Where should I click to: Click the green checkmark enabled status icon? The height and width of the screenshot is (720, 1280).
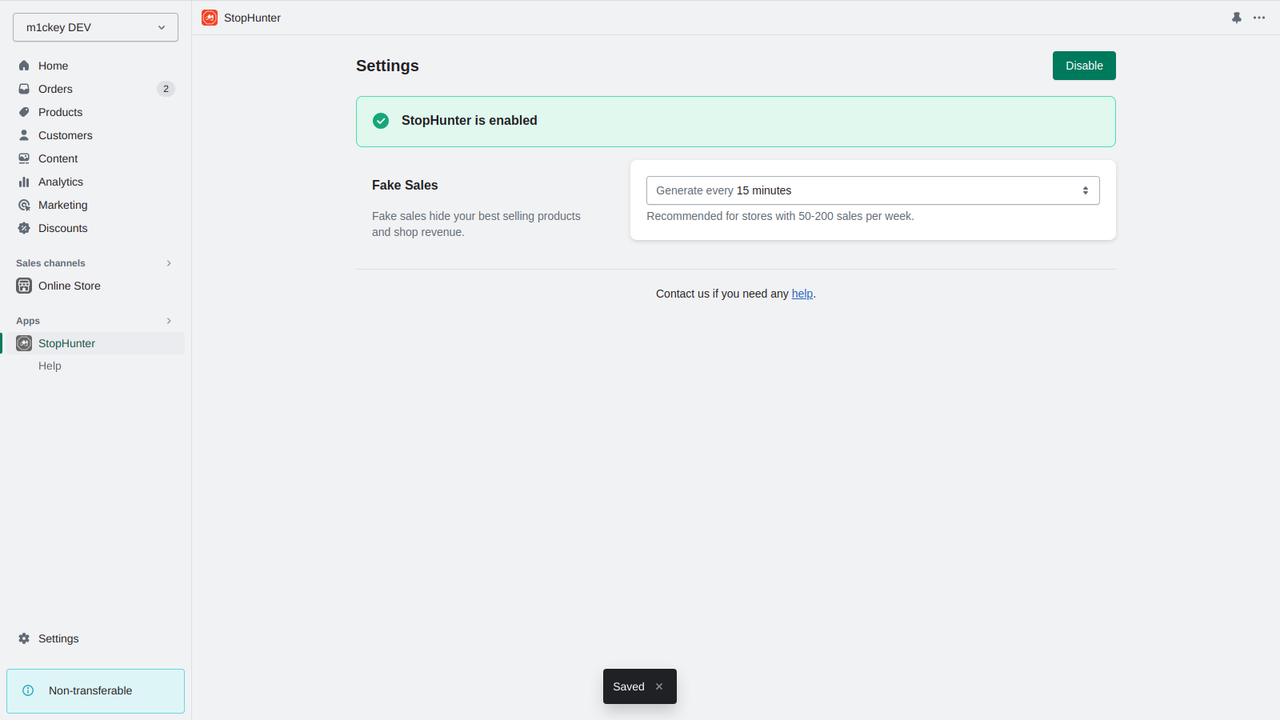coord(381,121)
